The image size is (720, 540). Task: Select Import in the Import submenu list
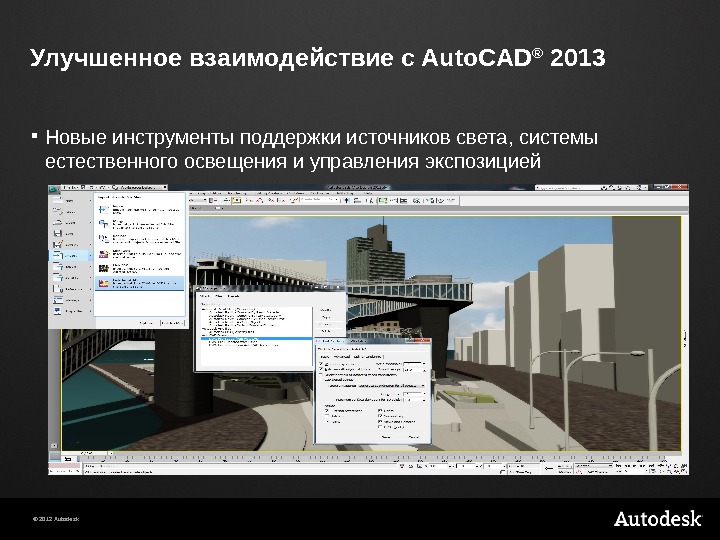140,209
